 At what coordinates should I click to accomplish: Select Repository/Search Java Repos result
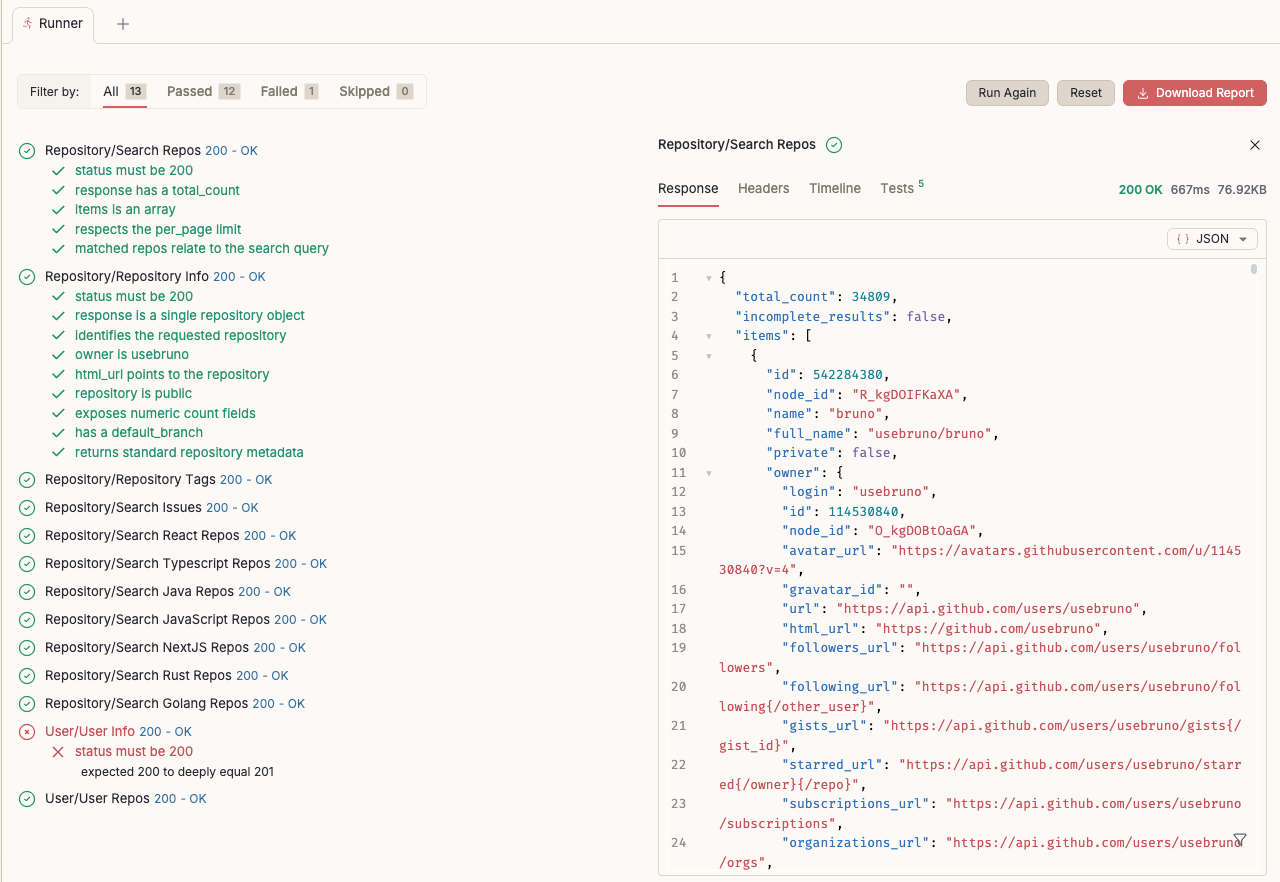168,592
